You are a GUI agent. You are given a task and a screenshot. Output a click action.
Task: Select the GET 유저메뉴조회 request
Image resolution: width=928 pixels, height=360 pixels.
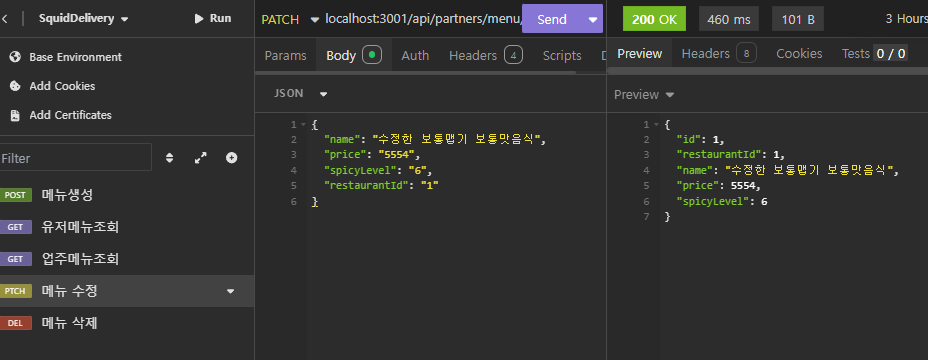coord(127,227)
